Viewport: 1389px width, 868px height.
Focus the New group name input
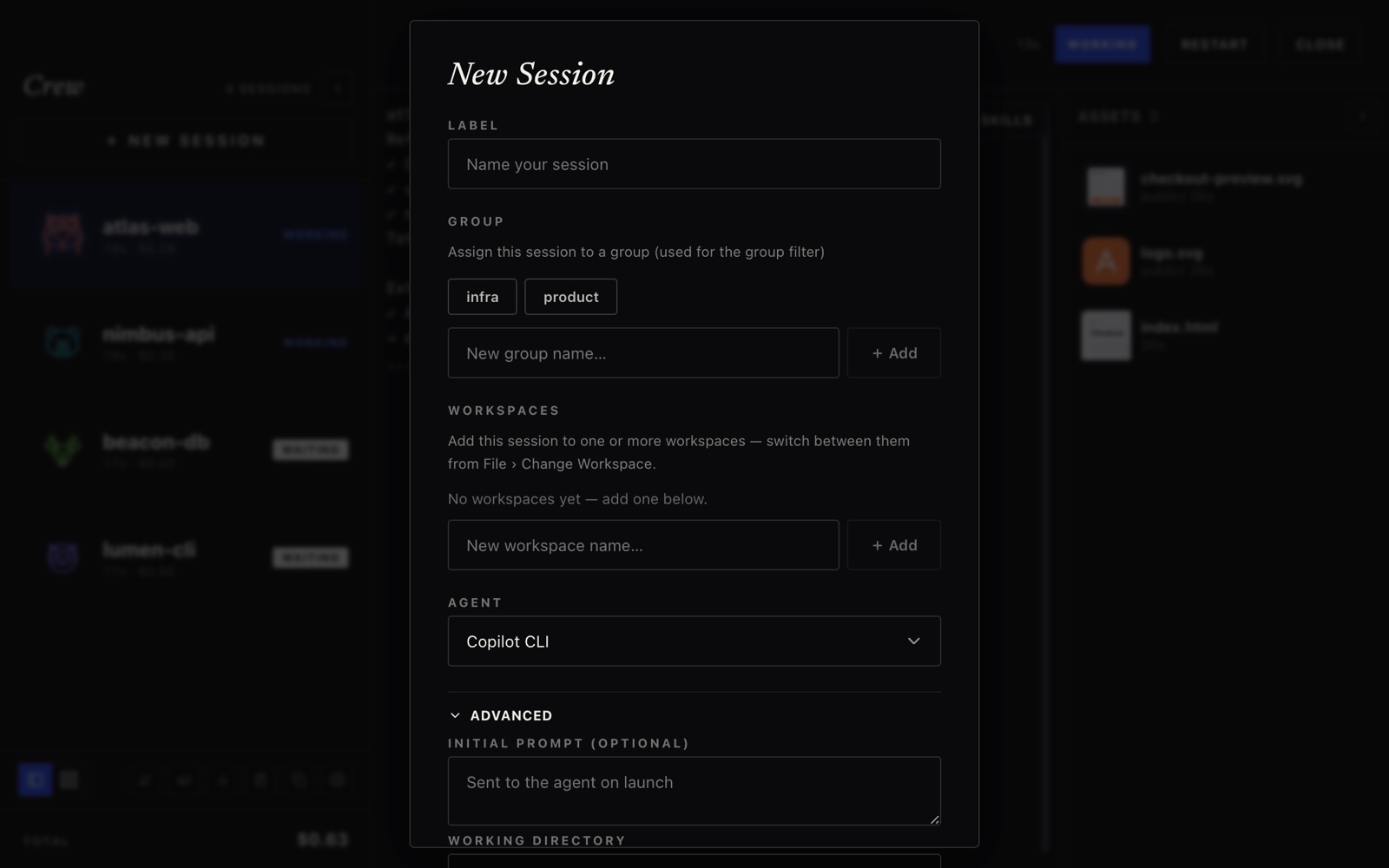[643, 353]
